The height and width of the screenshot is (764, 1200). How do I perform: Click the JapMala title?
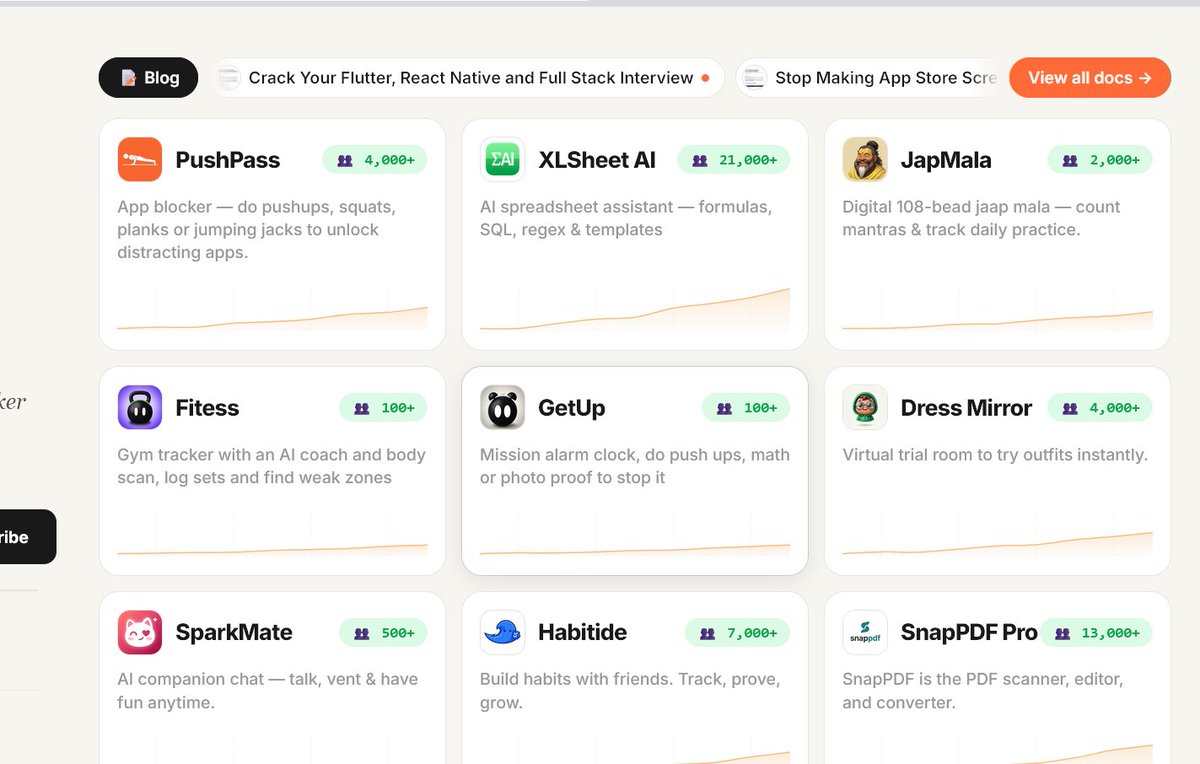(946, 160)
